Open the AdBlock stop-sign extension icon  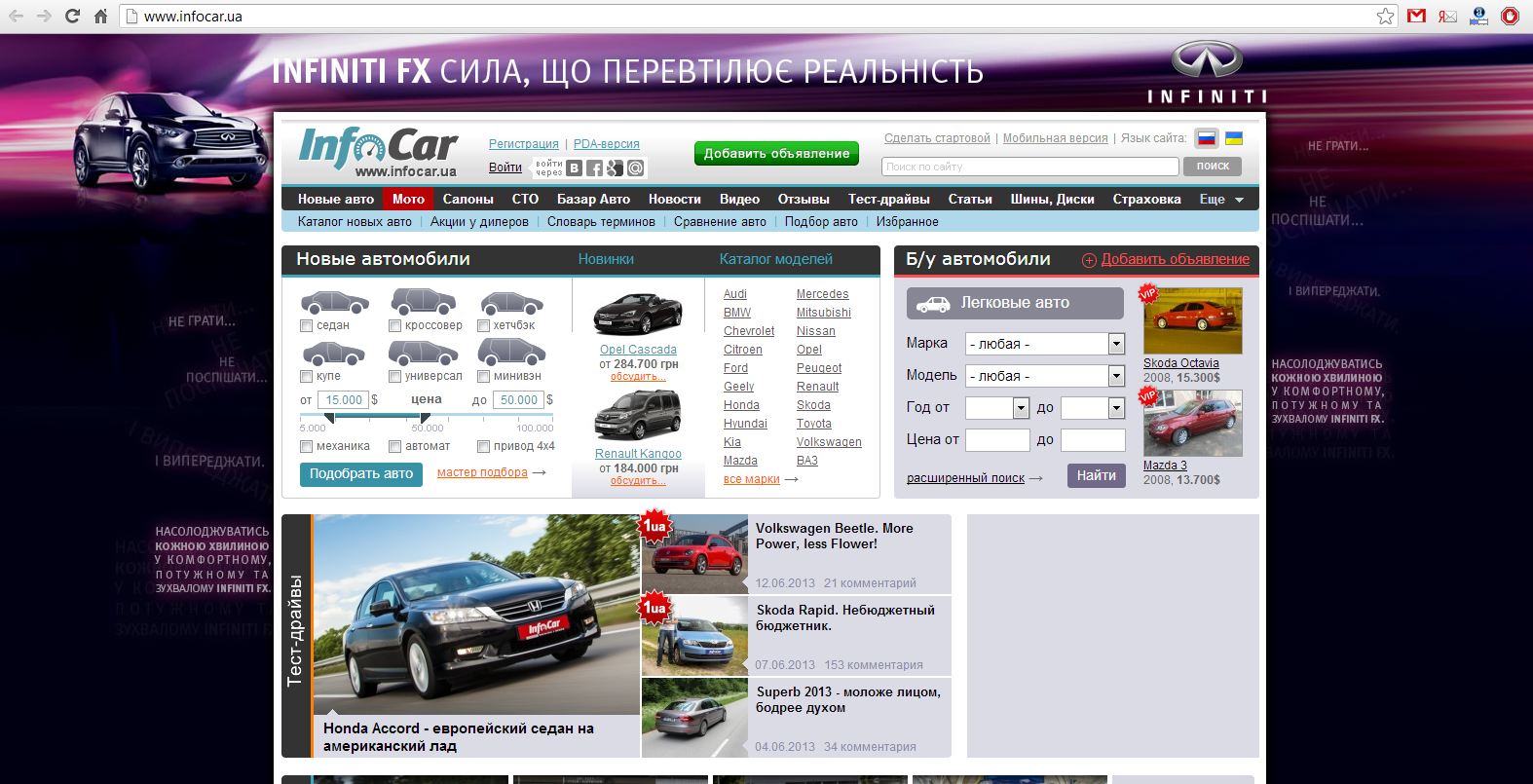[1510, 17]
